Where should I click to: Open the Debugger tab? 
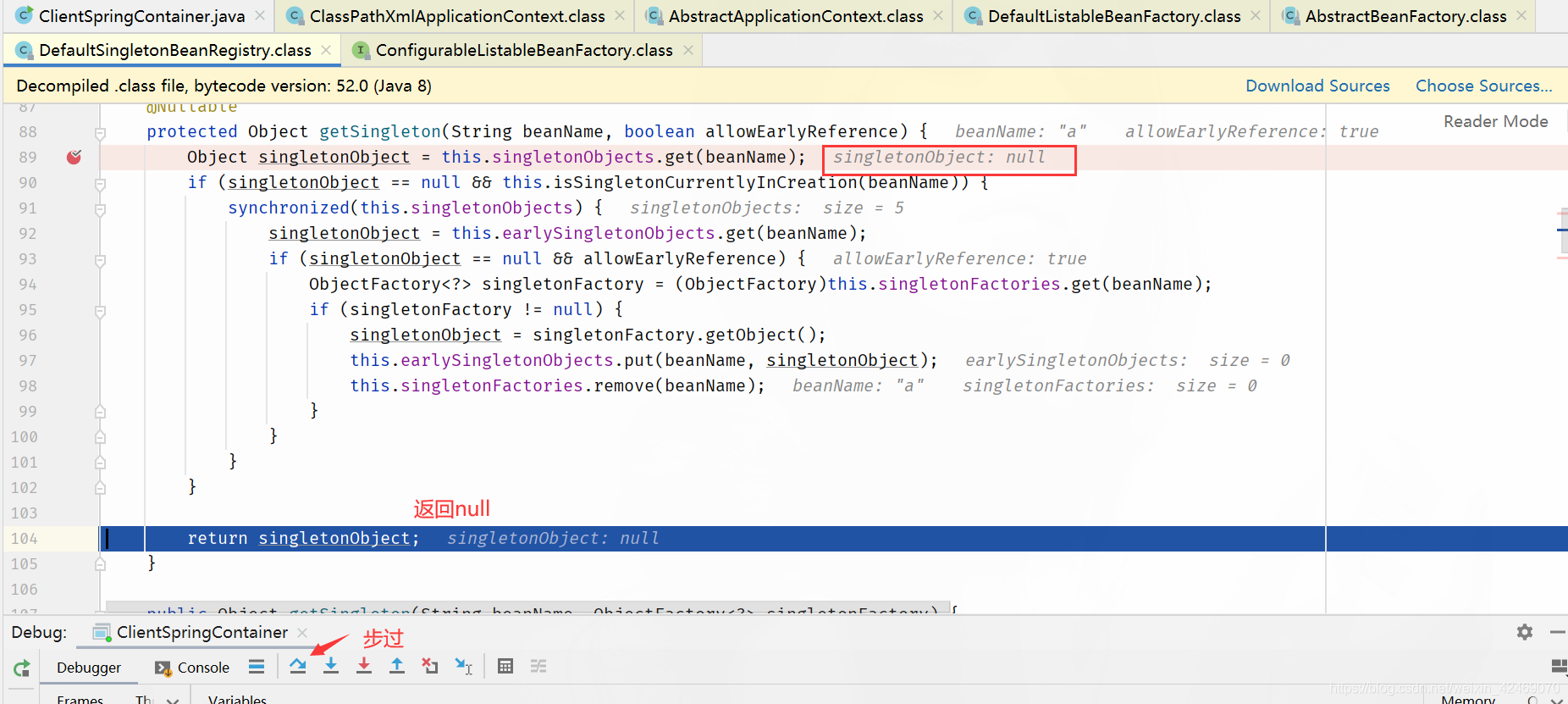pos(89,668)
